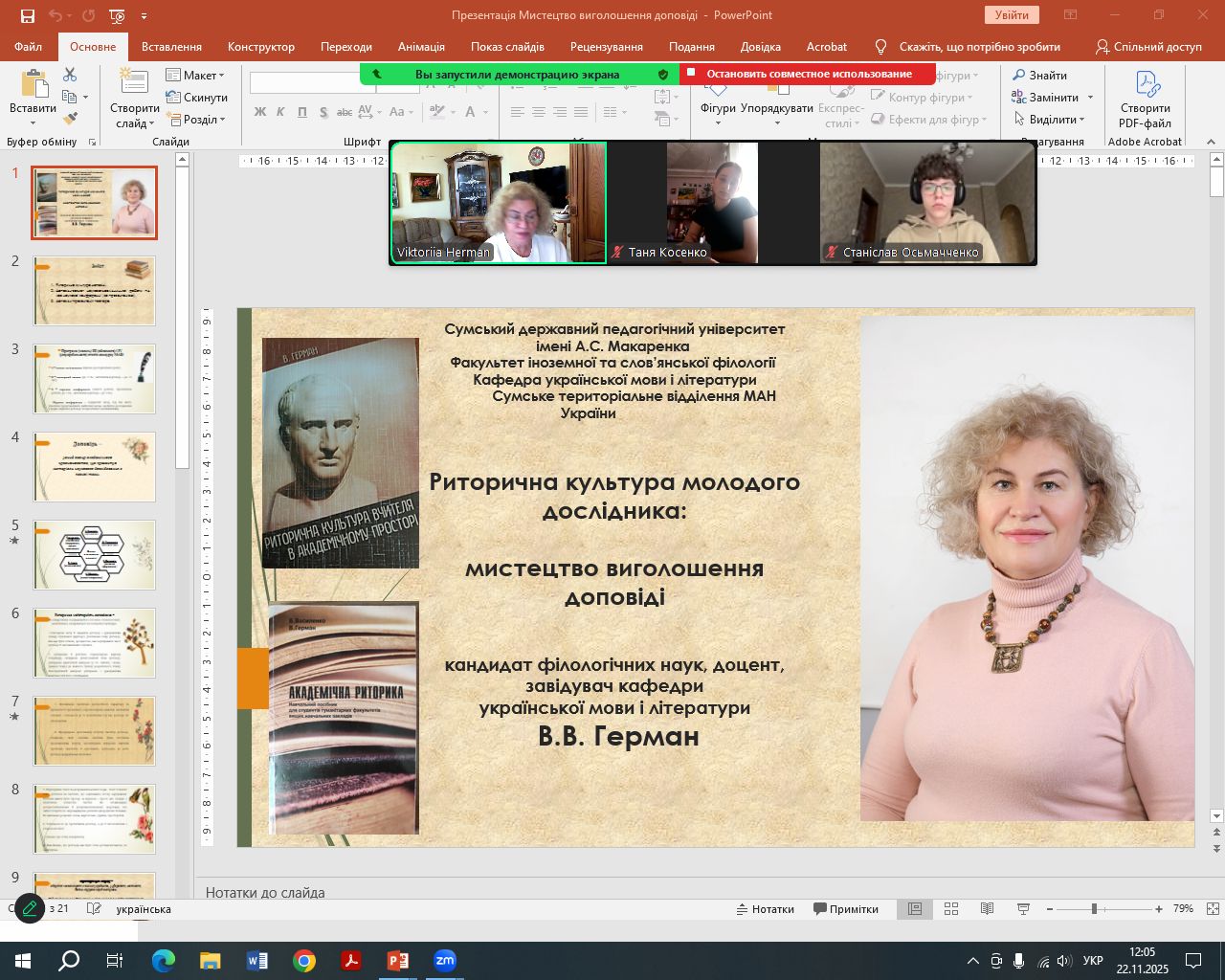1225x980 pixels.
Task: Open the slide sorter view
Action: [x=951, y=908]
